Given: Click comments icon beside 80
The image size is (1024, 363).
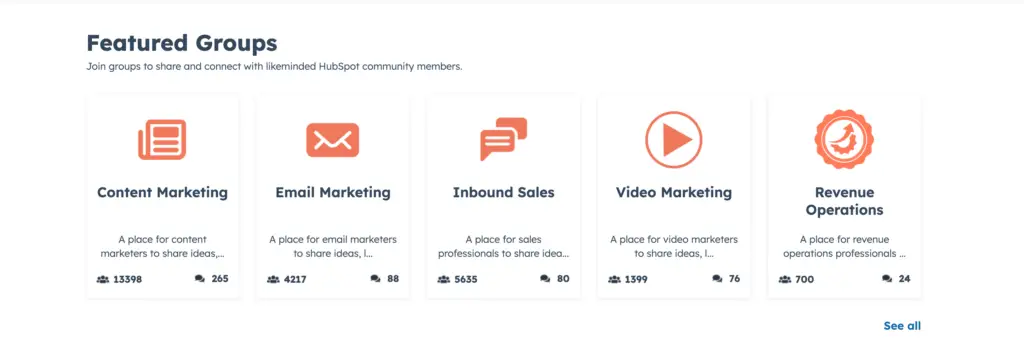Looking at the screenshot, I should 545,279.
